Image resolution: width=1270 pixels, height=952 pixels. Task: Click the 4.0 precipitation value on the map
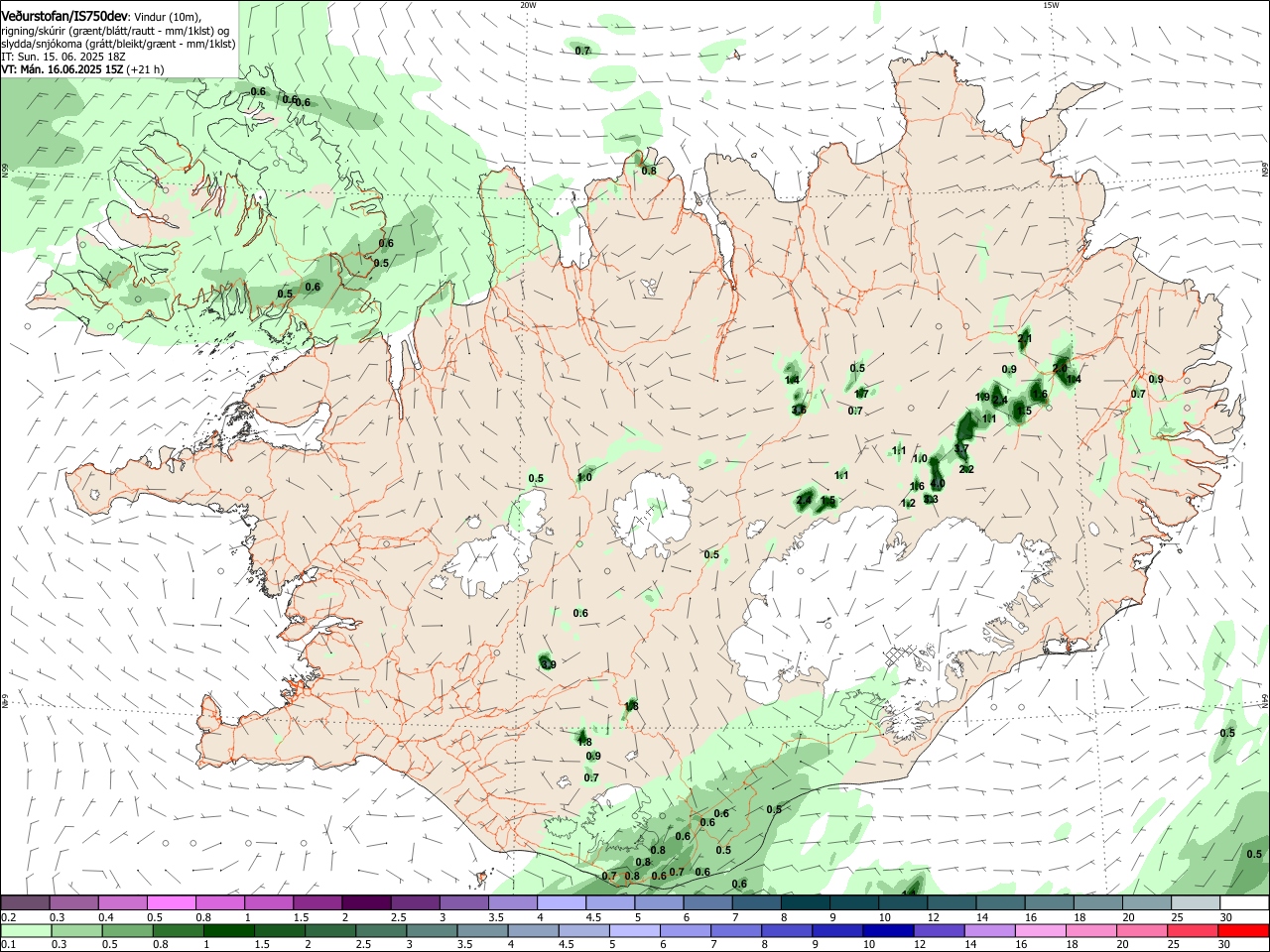[938, 484]
